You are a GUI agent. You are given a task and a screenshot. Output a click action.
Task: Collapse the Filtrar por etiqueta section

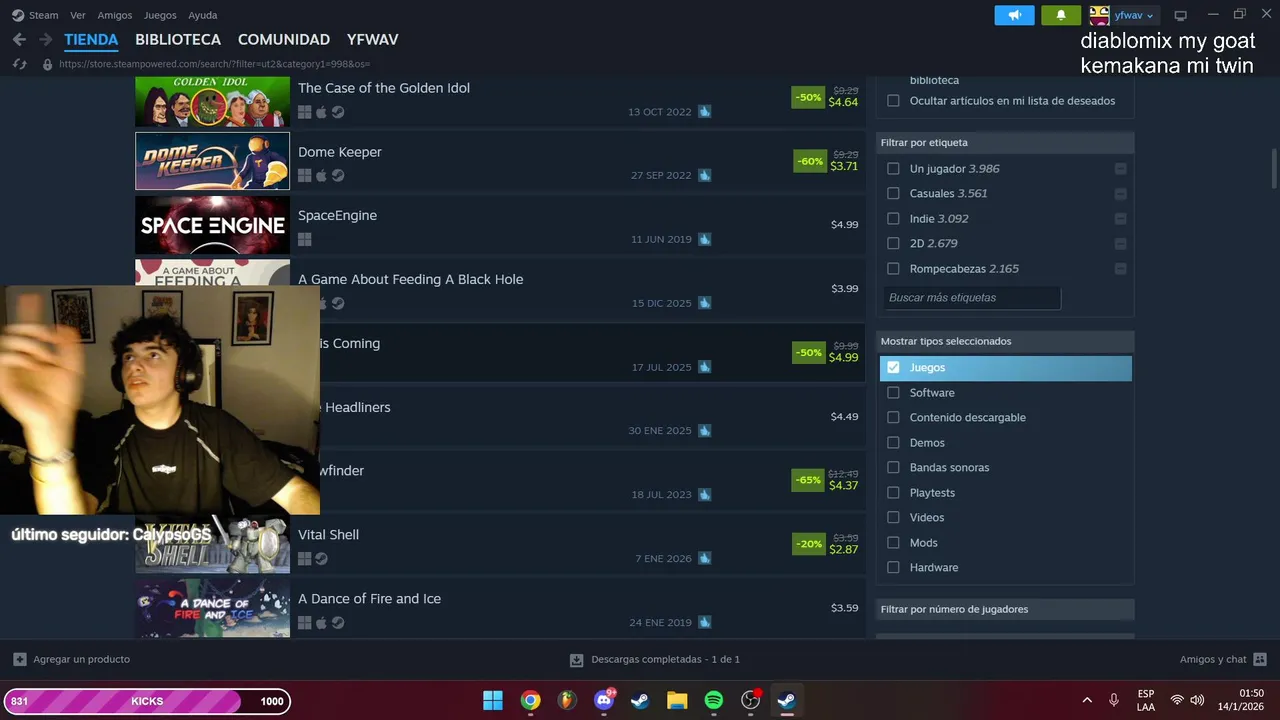coord(1005,143)
